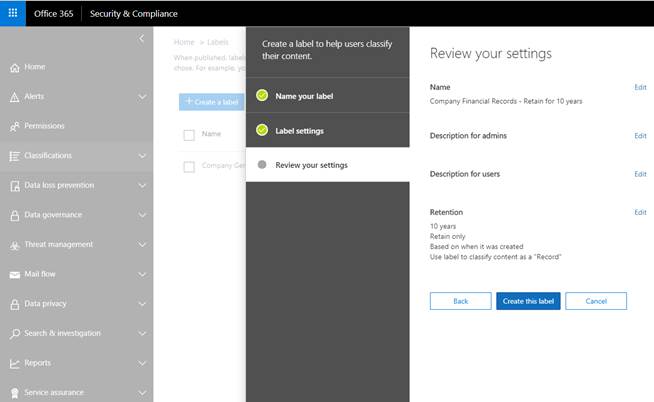654x402 pixels.
Task: Expand the Data governance chevron
Action: point(142,215)
